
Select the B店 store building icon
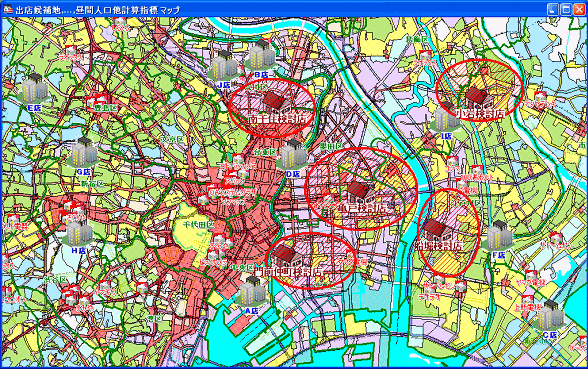(x=262, y=55)
